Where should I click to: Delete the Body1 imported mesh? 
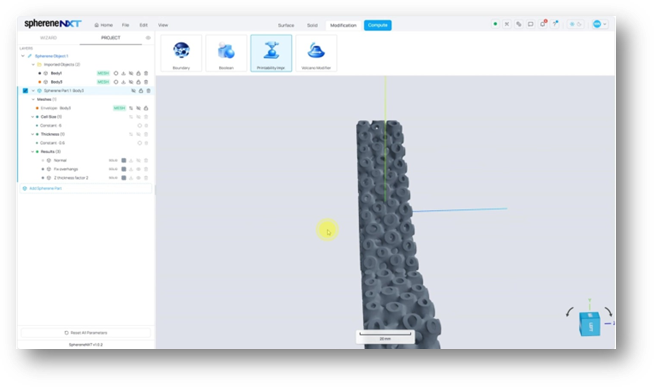click(146, 73)
